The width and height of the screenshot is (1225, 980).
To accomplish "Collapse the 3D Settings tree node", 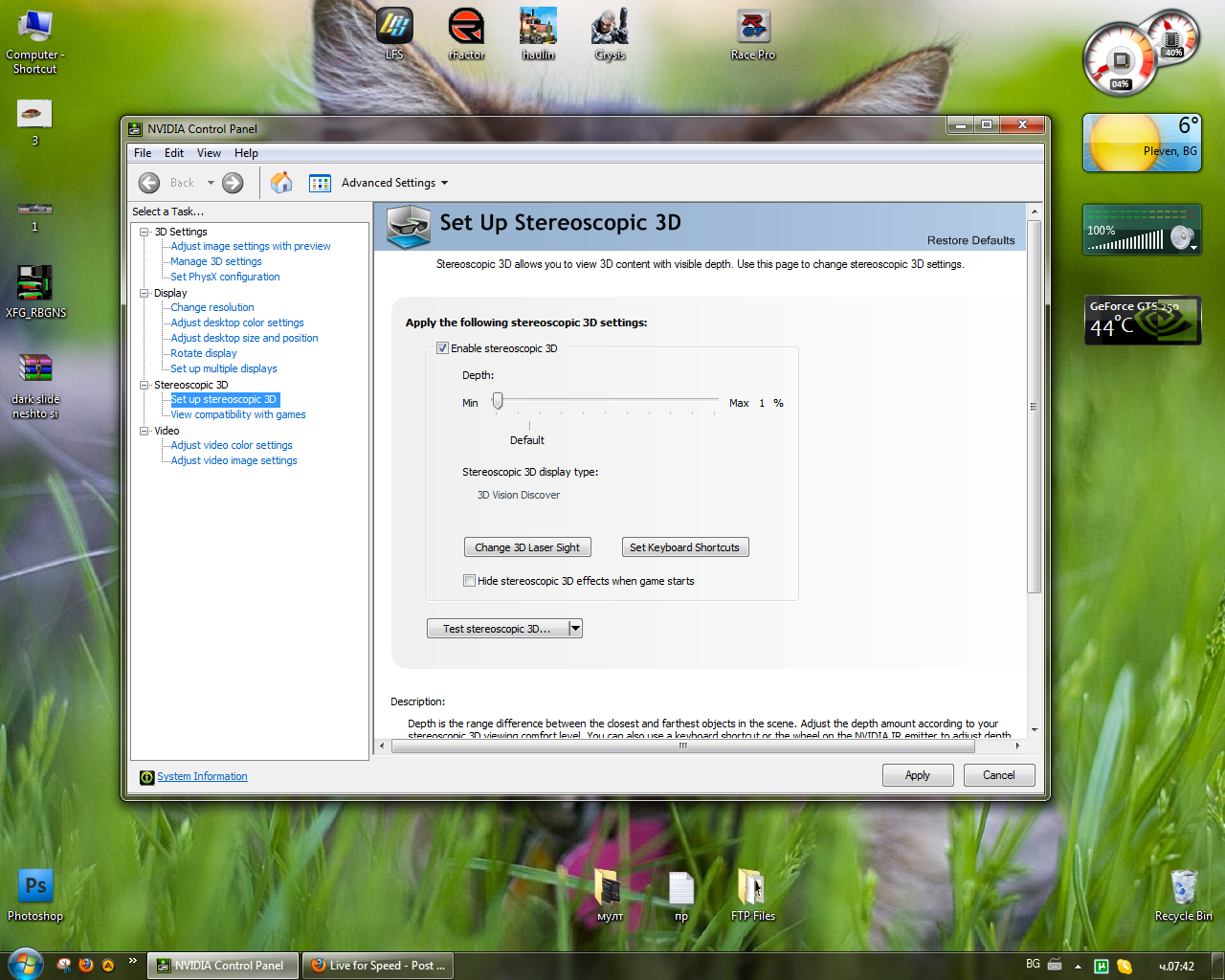I will point(145,232).
